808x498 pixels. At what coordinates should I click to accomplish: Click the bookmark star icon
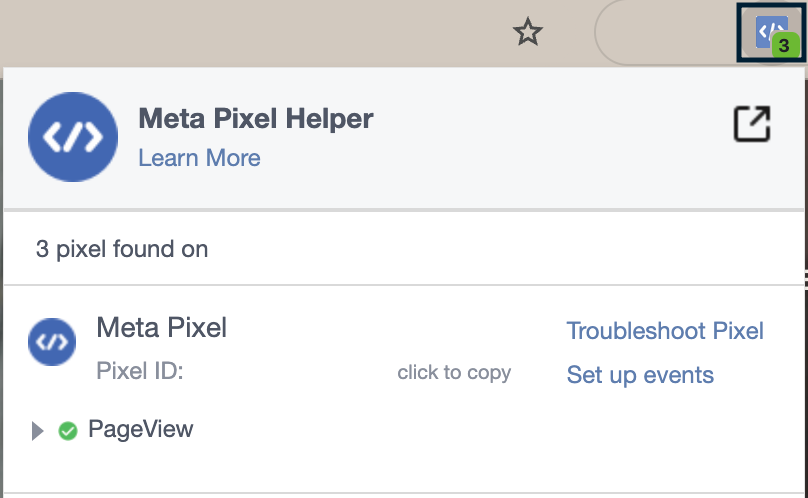pos(528,32)
